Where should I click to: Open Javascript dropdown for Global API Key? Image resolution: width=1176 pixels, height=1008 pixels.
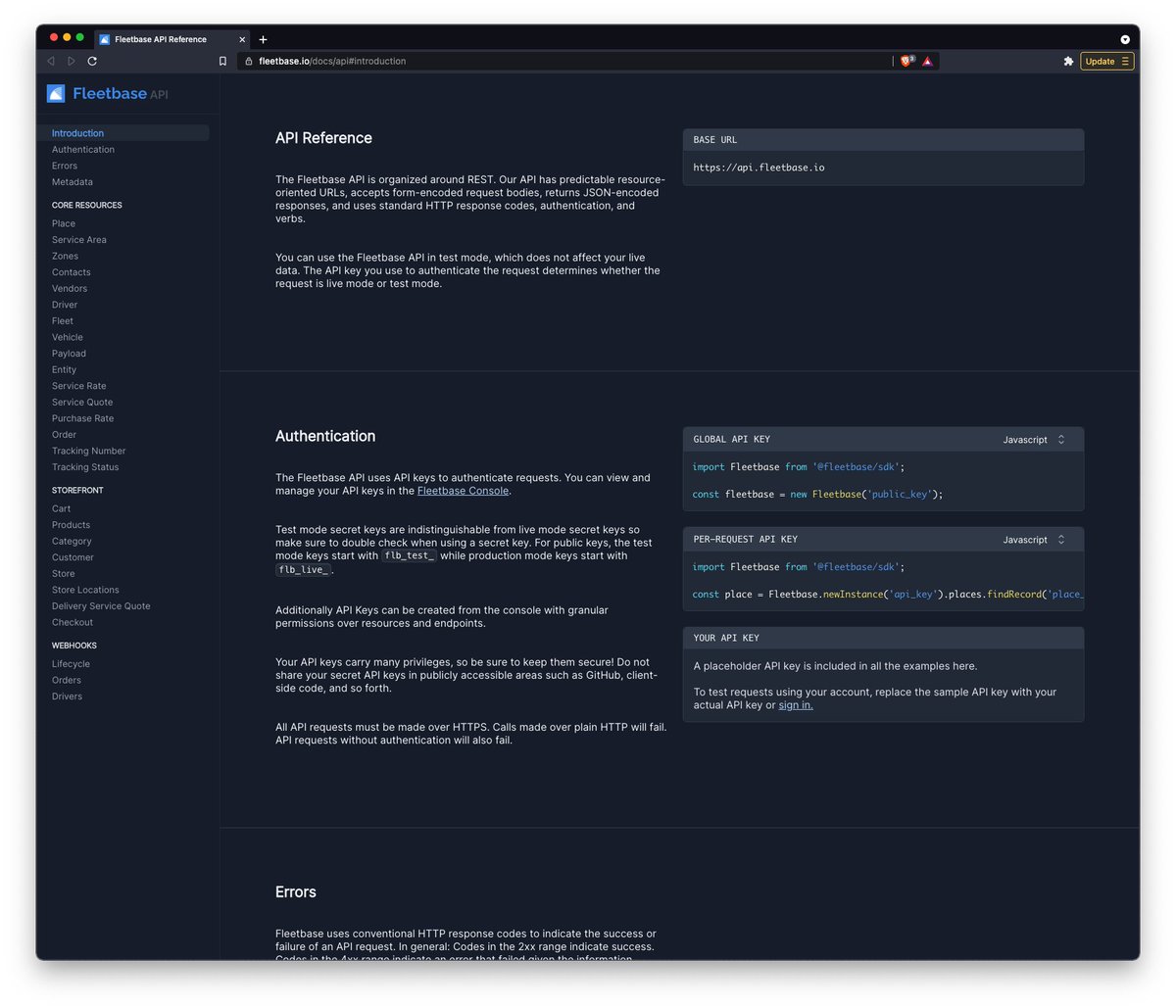click(x=1034, y=440)
